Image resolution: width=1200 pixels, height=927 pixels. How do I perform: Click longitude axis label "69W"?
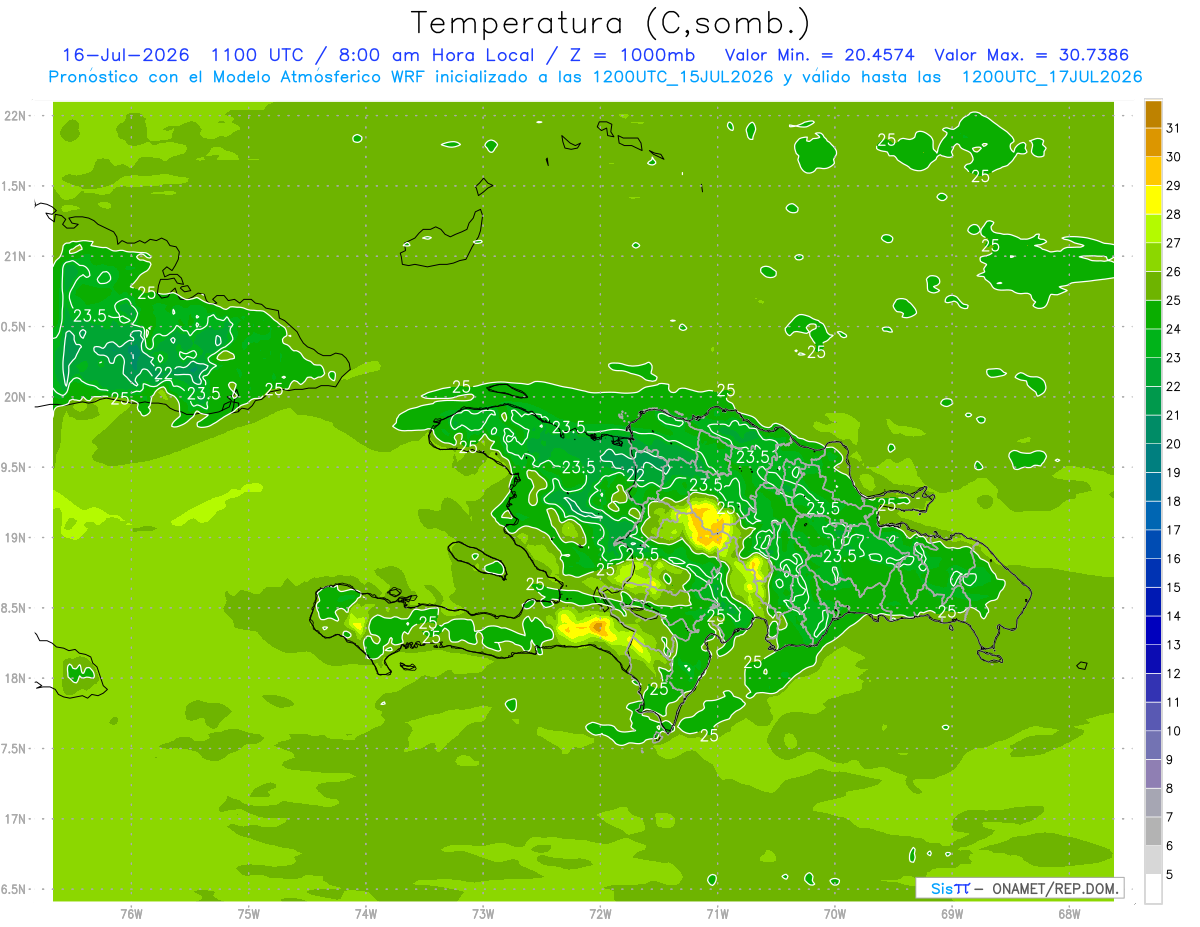952,914
